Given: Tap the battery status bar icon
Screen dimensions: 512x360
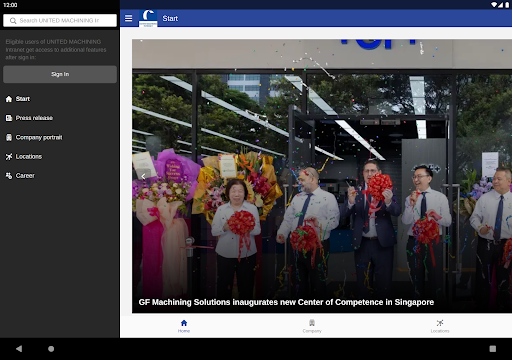Looking at the screenshot, I should point(507,5).
